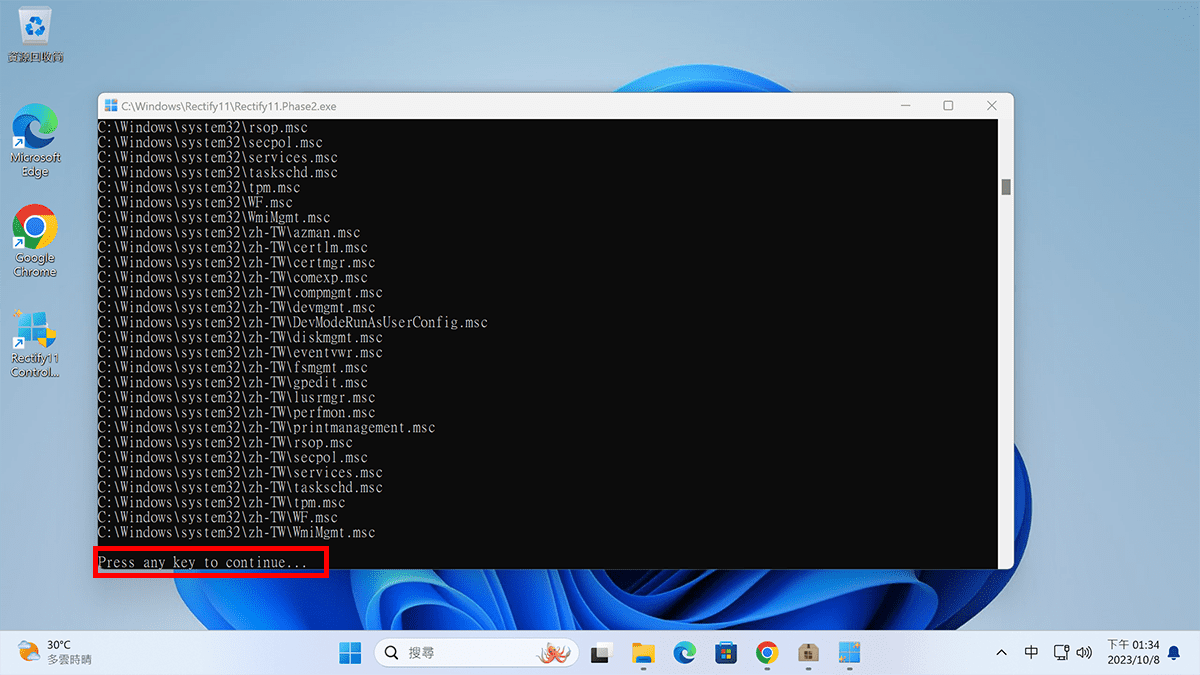This screenshot has width=1200, height=675.
Task: Click the console window vertical scrollbar thumb
Action: coord(1006,187)
